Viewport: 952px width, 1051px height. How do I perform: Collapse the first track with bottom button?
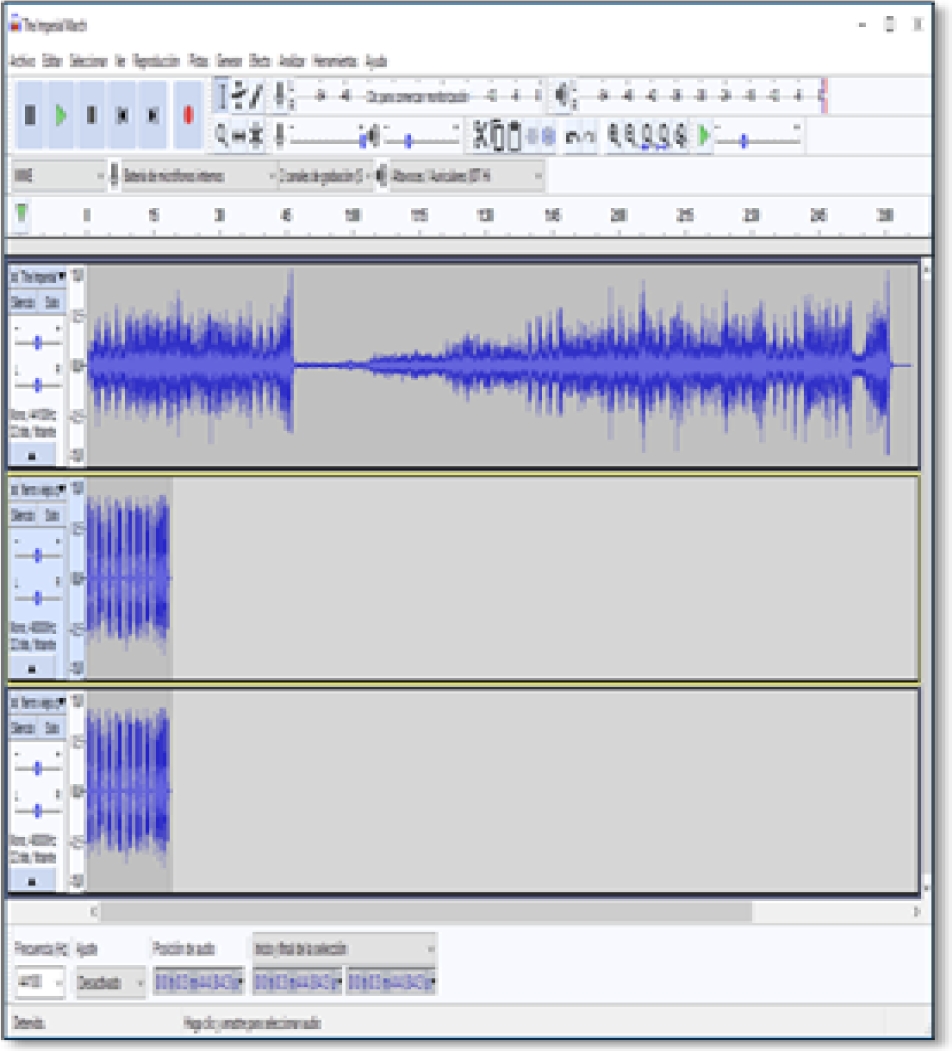pyautogui.click(x=34, y=456)
